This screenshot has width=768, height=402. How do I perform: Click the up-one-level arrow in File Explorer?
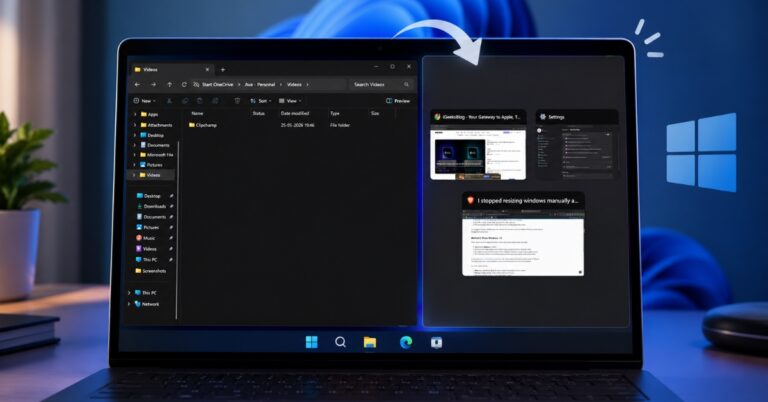[x=169, y=85]
